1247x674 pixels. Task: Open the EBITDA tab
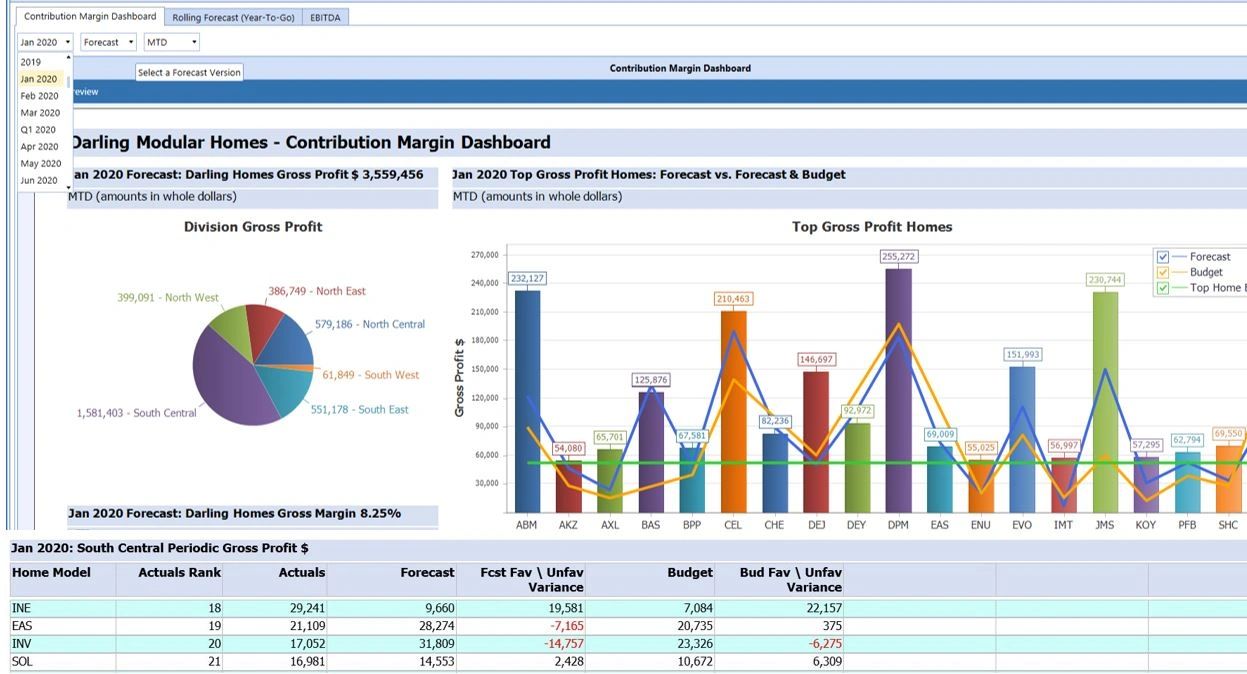pyautogui.click(x=322, y=16)
